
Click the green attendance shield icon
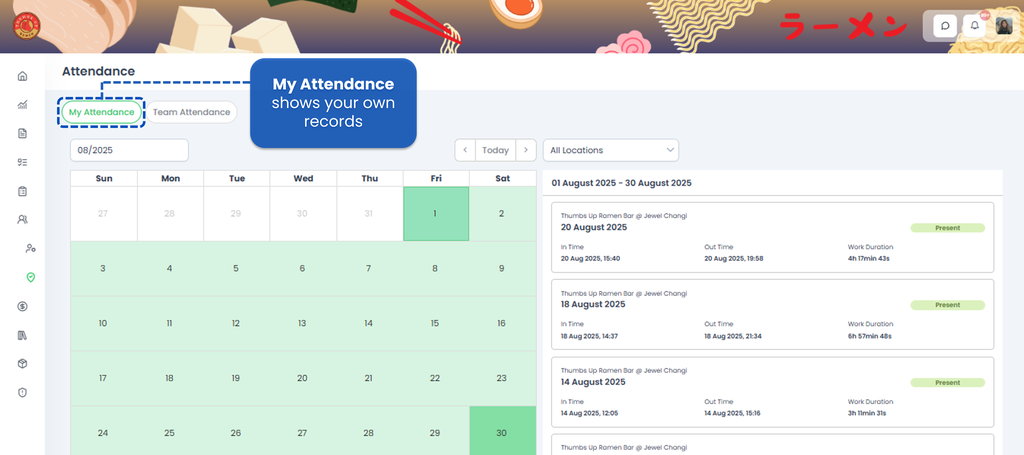coord(31,277)
